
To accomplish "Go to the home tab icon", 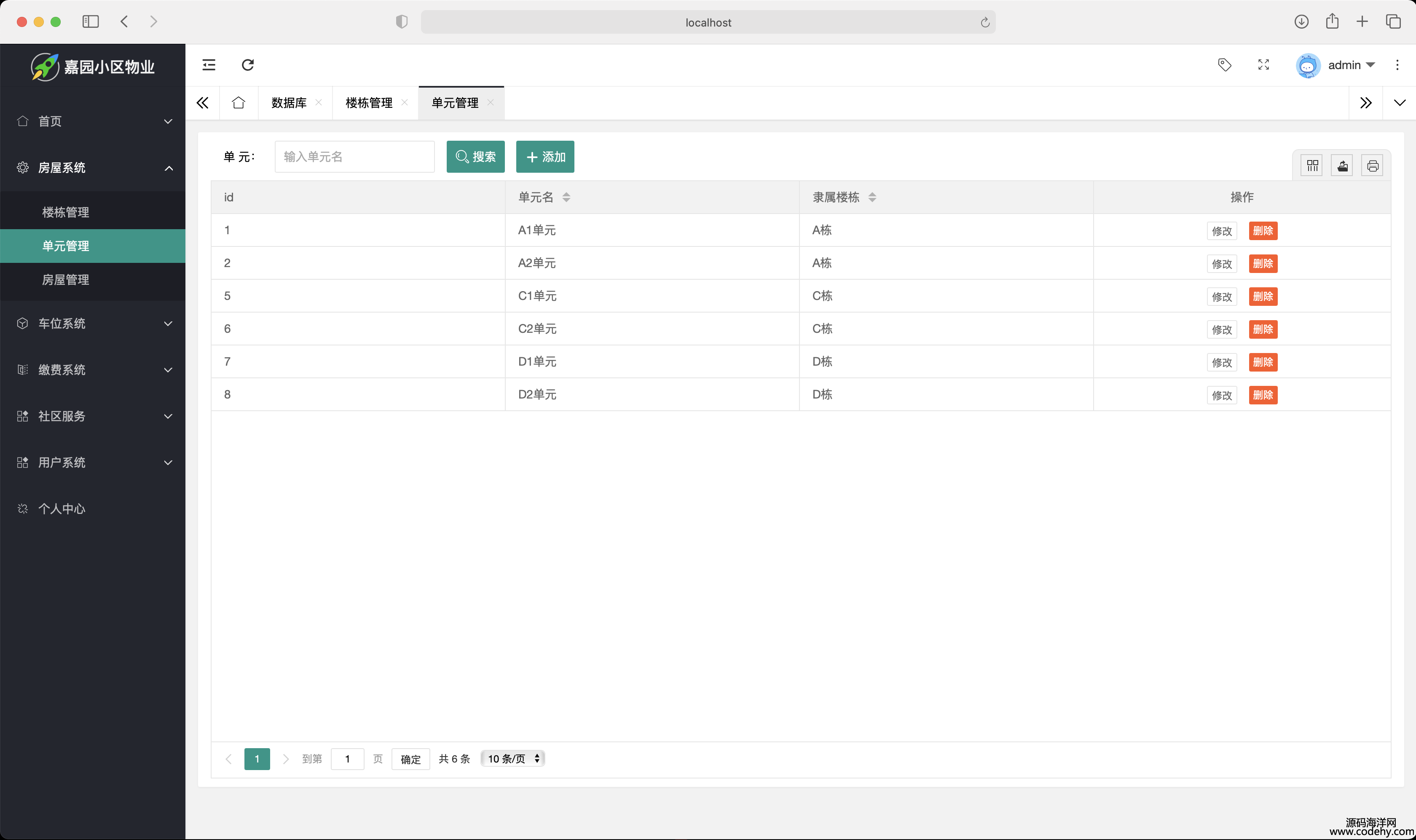I will 239,103.
